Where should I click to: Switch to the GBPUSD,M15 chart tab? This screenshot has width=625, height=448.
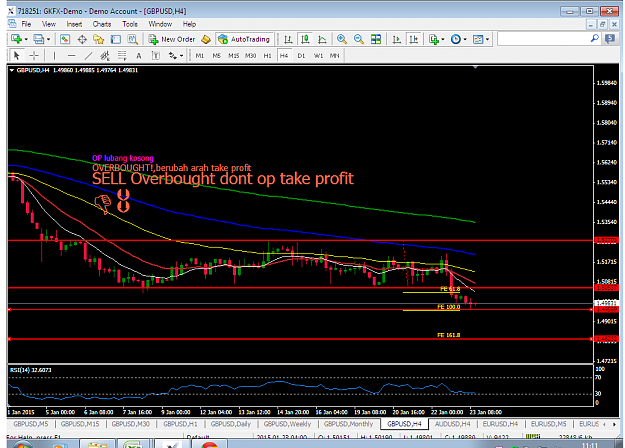click(80, 424)
